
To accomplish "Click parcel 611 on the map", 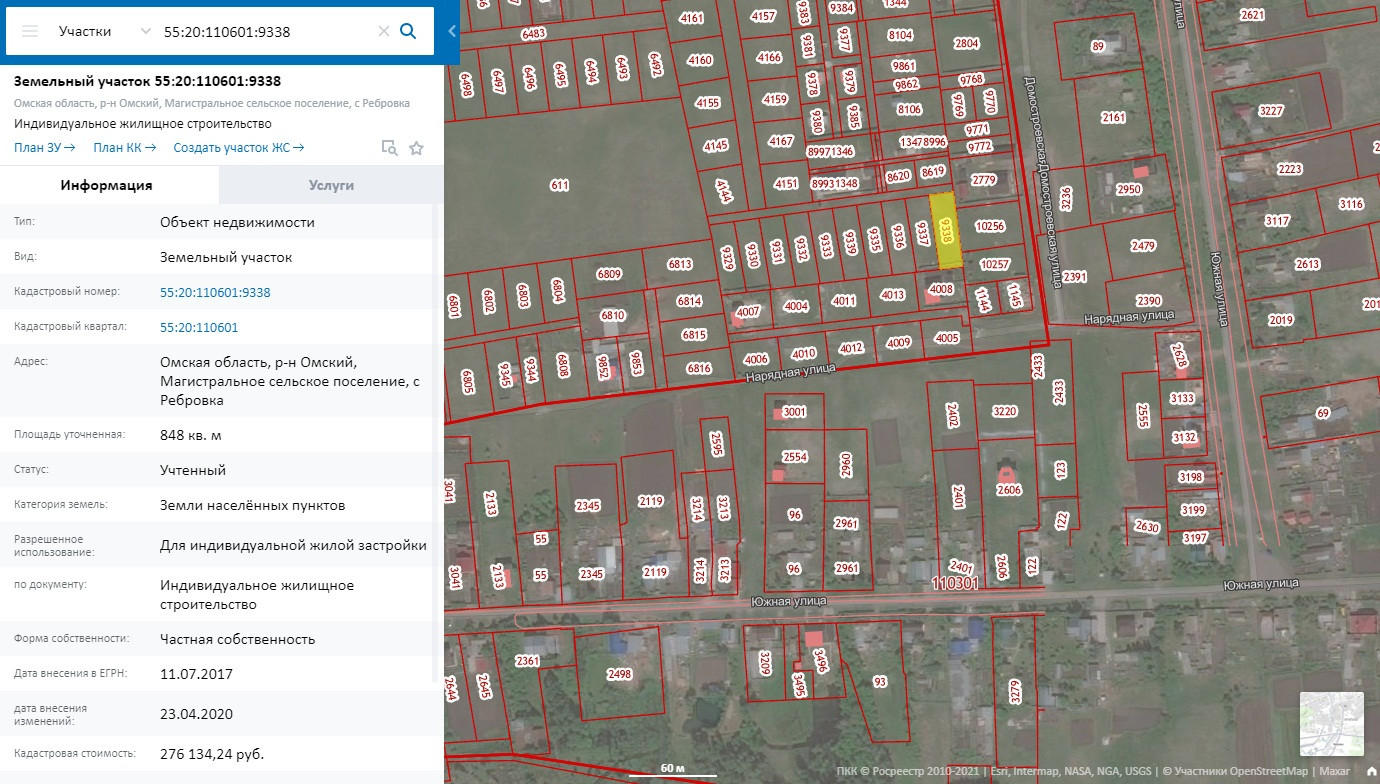I will point(559,185).
